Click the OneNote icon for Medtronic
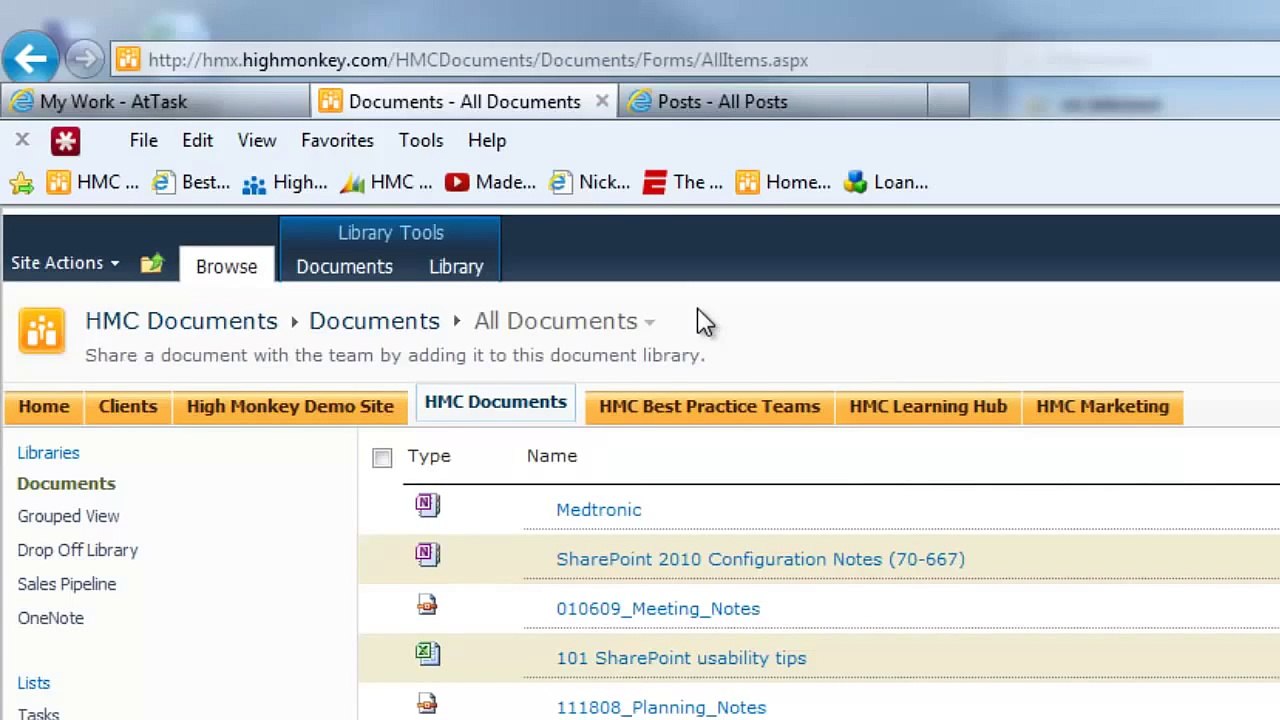Screen dimensions: 1280x720 427,505
